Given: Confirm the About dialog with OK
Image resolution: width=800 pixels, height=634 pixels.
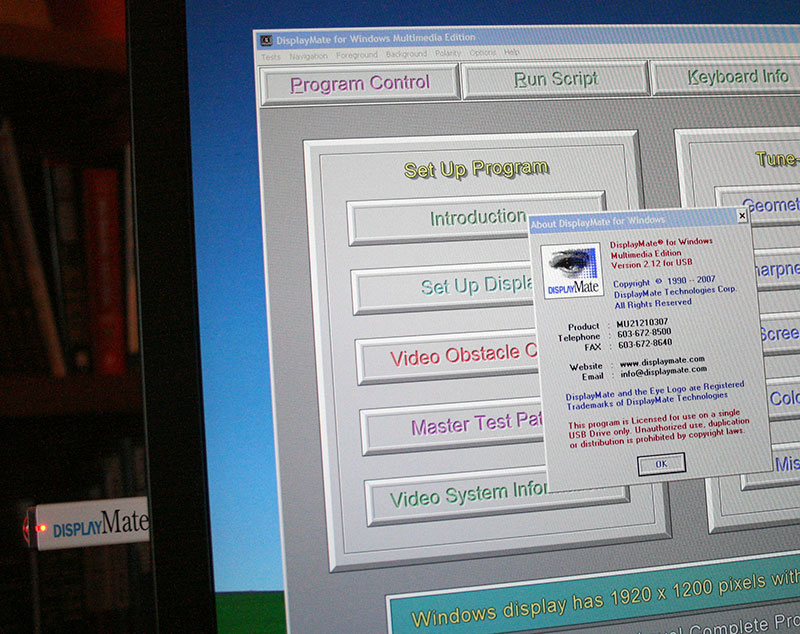Looking at the screenshot, I should (x=661, y=464).
